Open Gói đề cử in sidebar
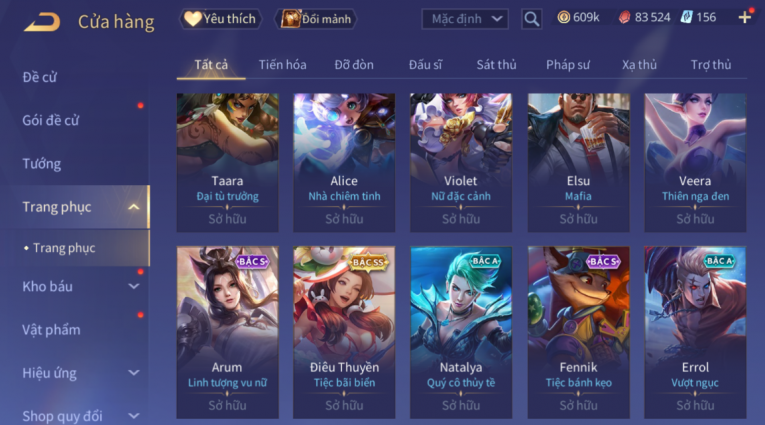765x425 pixels. point(51,121)
